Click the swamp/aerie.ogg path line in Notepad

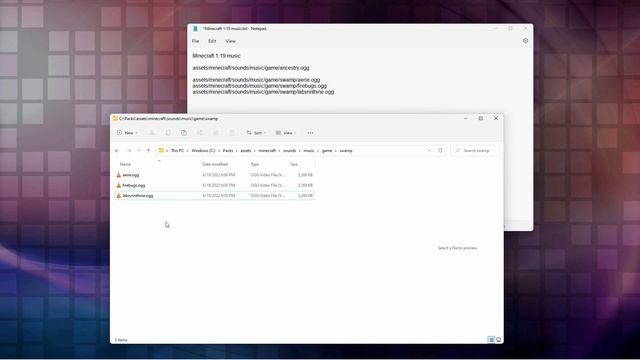point(256,80)
